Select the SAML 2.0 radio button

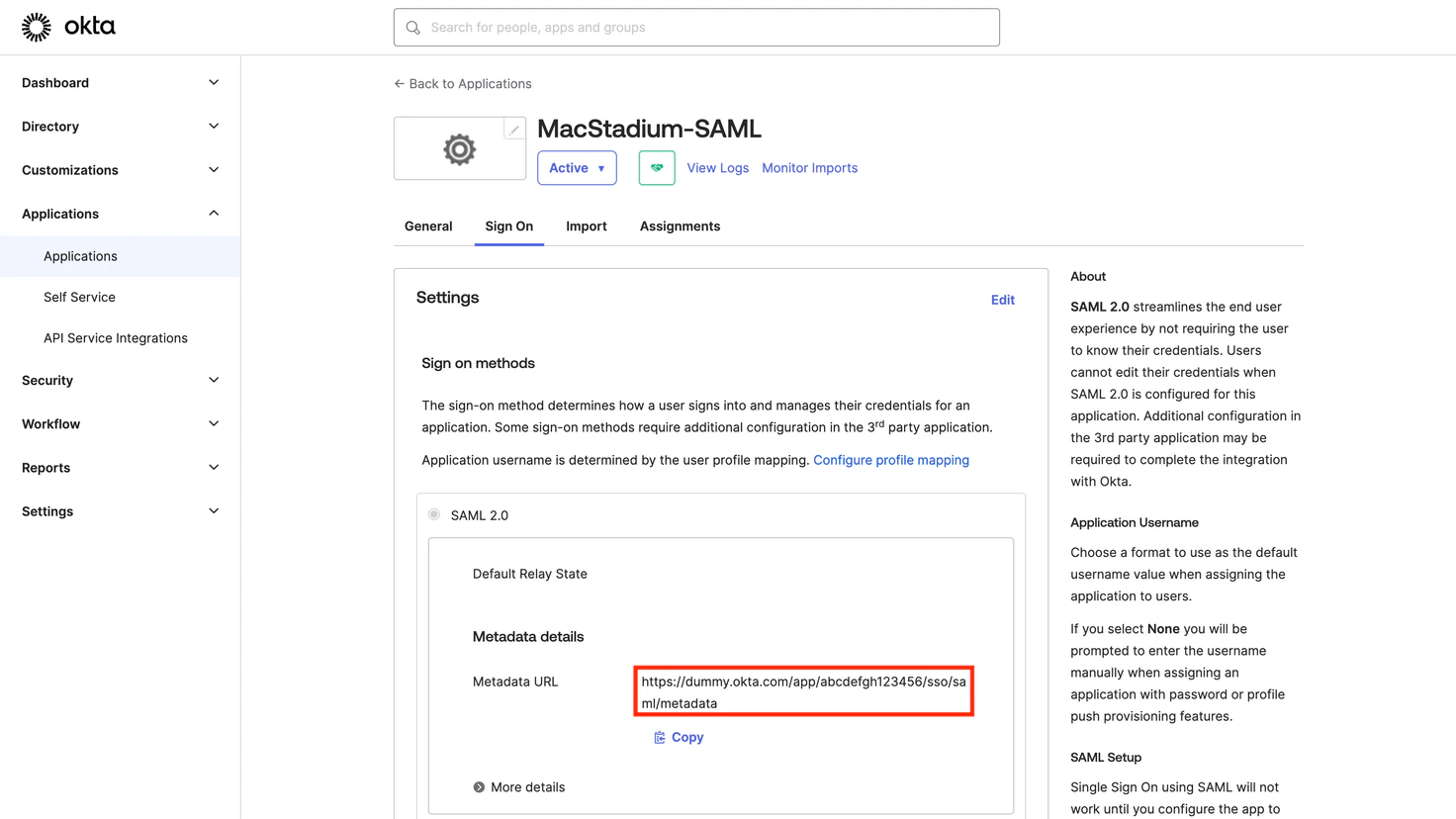click(x=434, y=514)
